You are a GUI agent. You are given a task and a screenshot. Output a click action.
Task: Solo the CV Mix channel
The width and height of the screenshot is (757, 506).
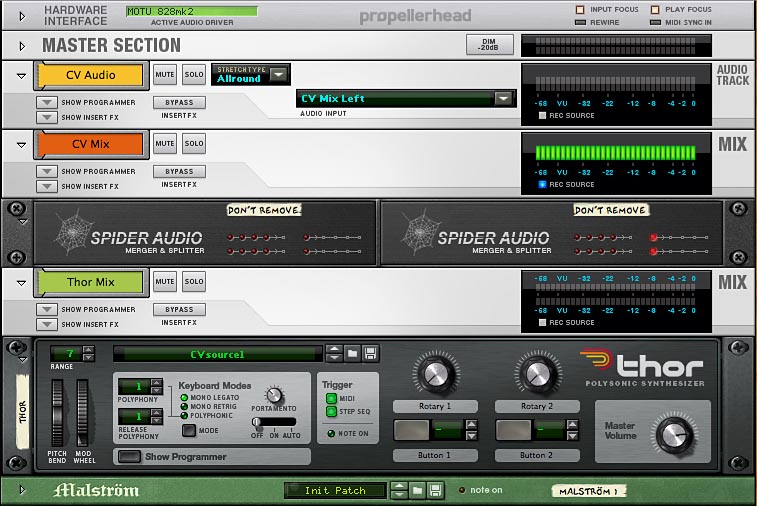coord(194,143)
